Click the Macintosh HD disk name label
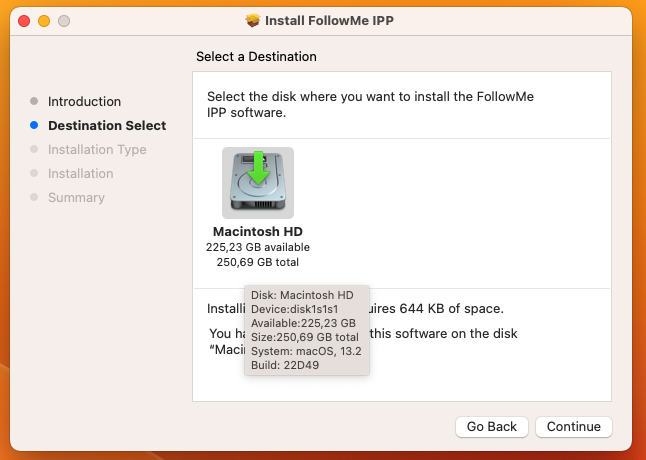 tap(258, 231)
